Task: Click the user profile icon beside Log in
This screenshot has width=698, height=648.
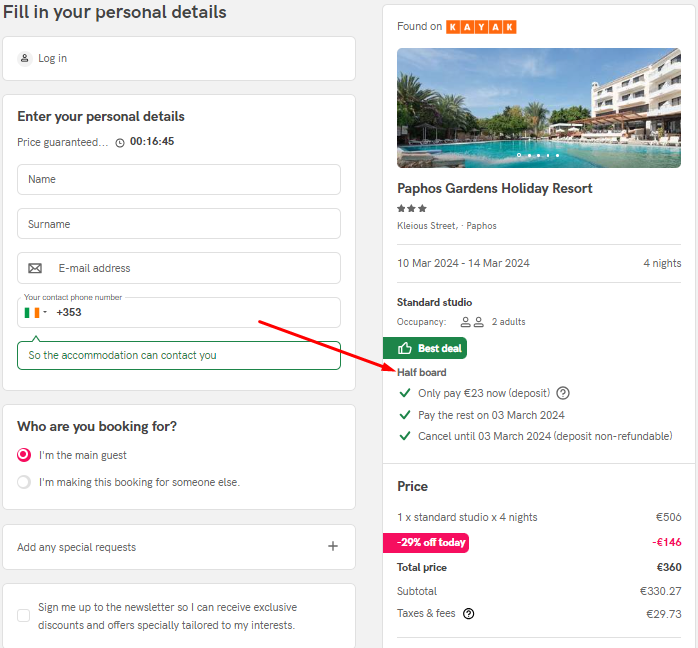Action: pos(25,58)
